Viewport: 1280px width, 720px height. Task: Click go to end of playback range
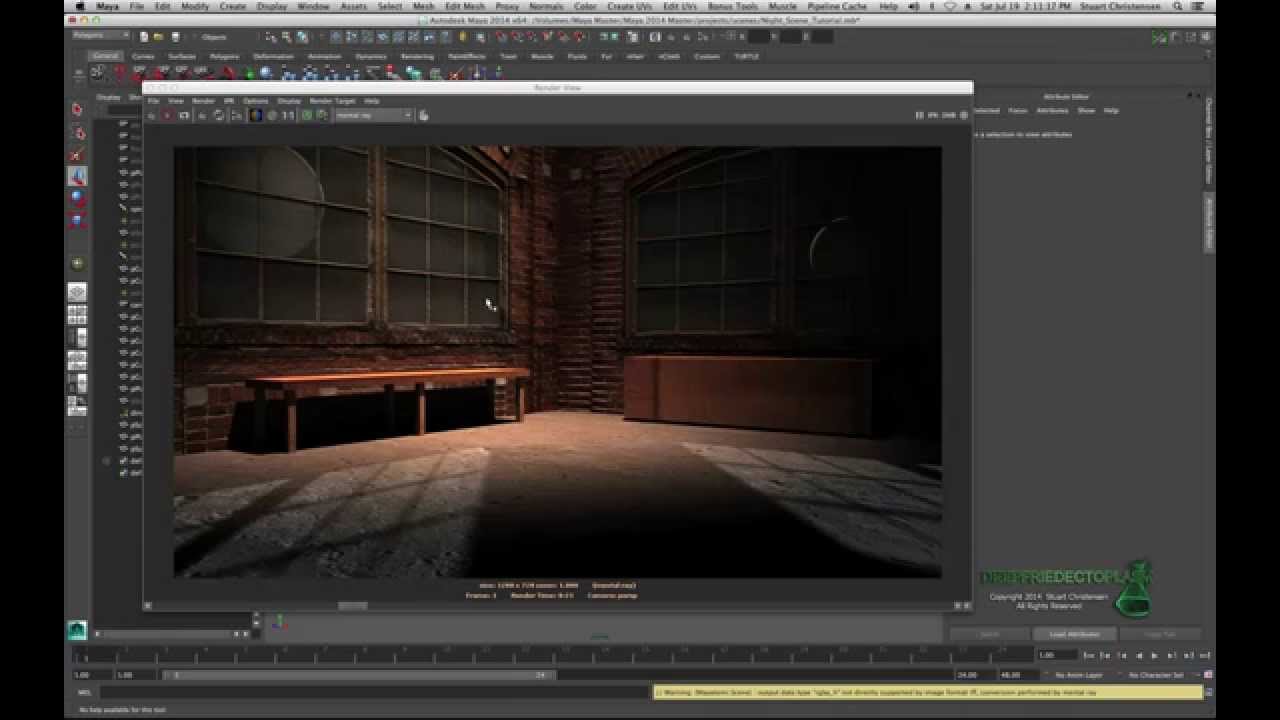(x=1205, y=655)
